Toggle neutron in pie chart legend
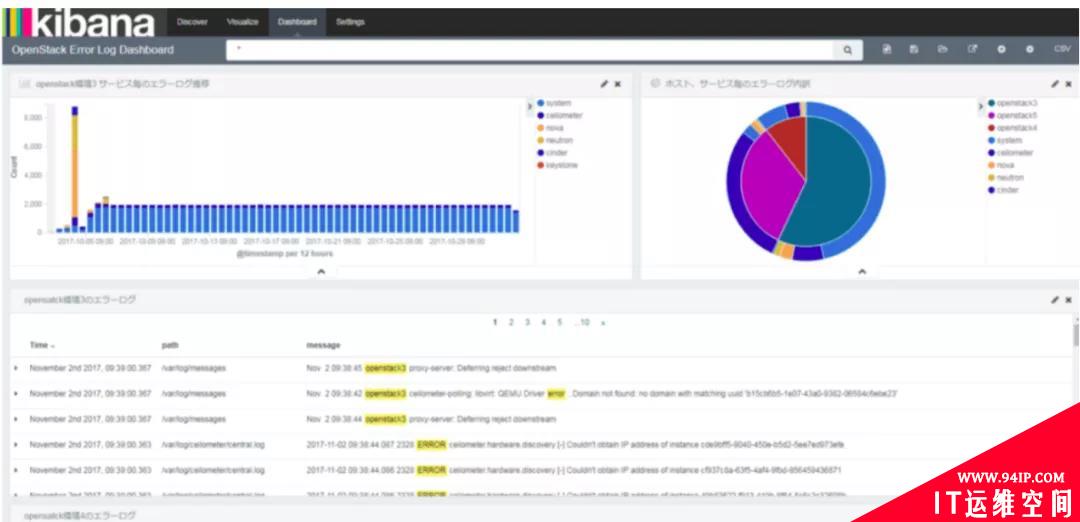The height and width of the screenshot is (522, 1080). (x=1006, y=178)
